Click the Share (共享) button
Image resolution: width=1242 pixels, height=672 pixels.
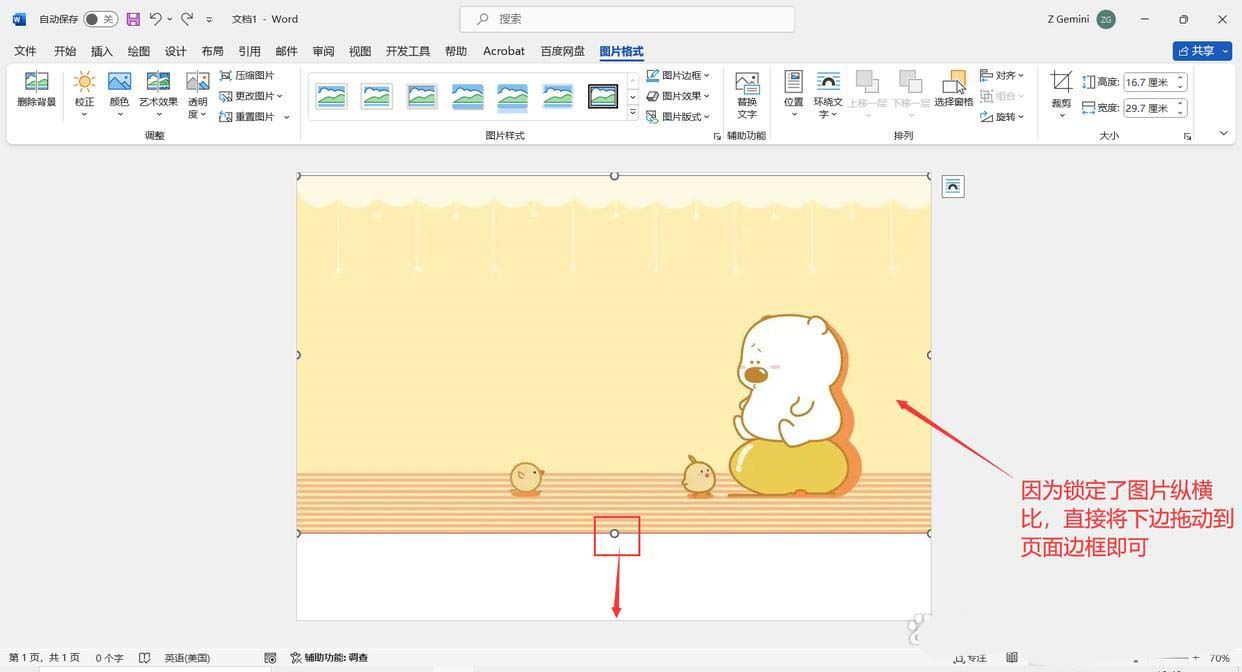tap(1201, 51)
